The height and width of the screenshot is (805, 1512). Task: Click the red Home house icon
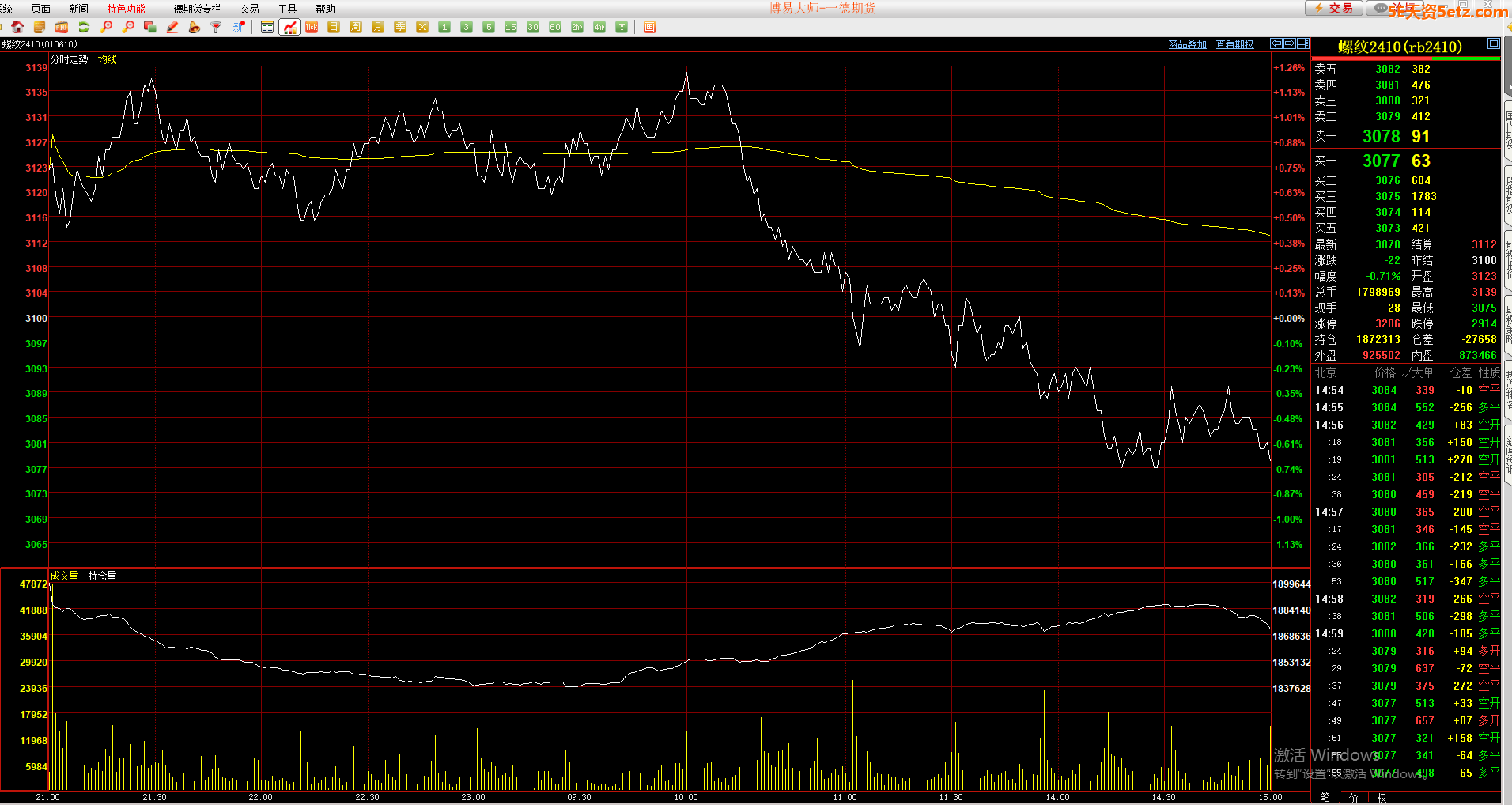(x=17, y=27)
